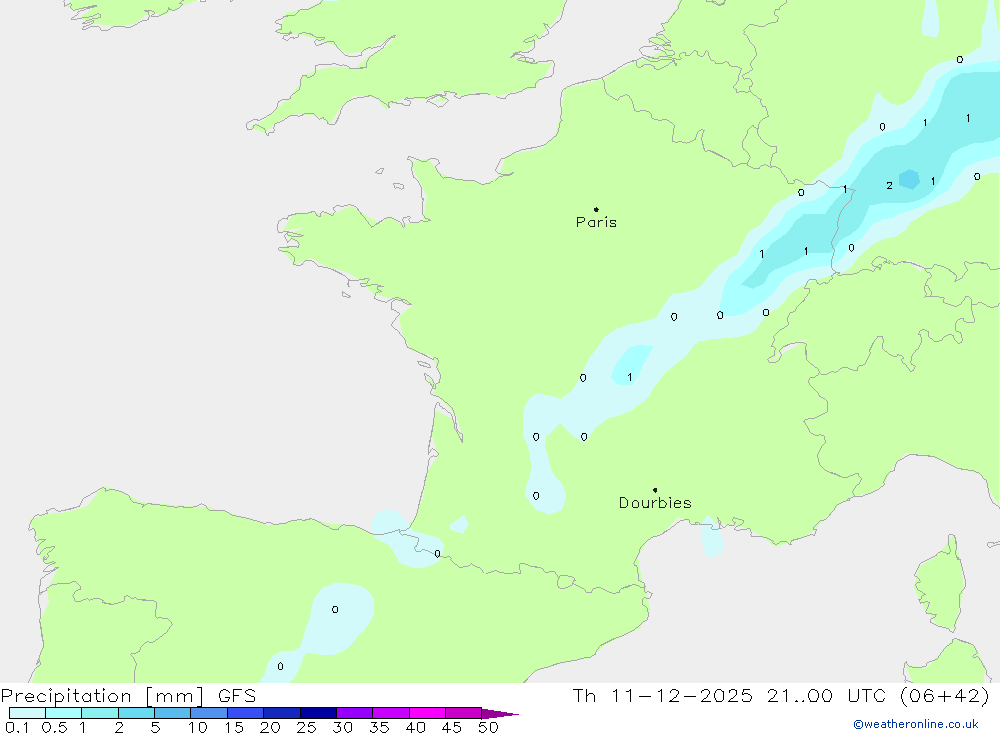Pick the 2–5 mm legend color swatch
Screen dimensions: 1000x733
click(x=136, y=713)
